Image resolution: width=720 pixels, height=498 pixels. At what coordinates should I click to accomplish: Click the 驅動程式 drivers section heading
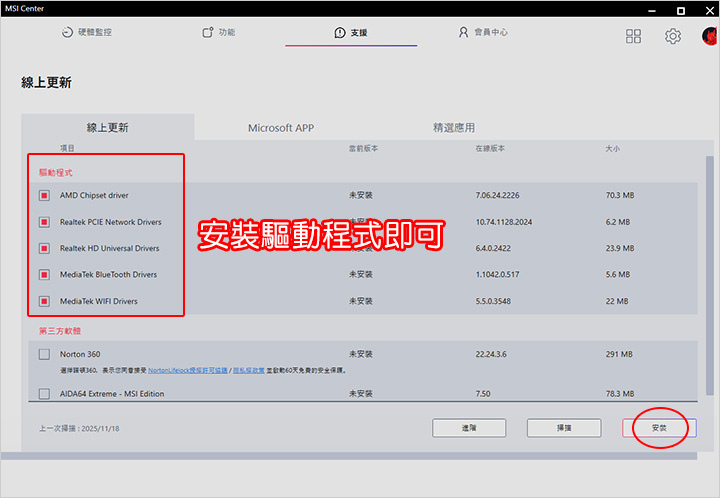56,173
